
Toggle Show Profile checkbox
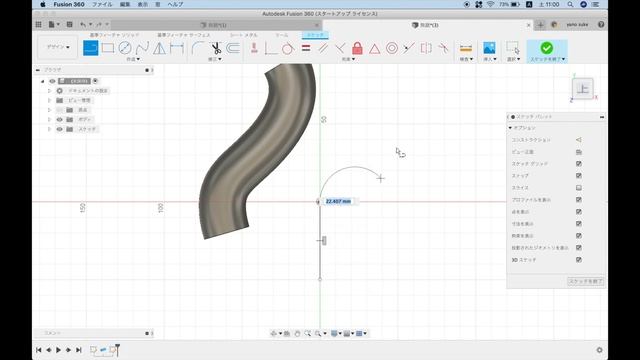click(x=579, y=200)
